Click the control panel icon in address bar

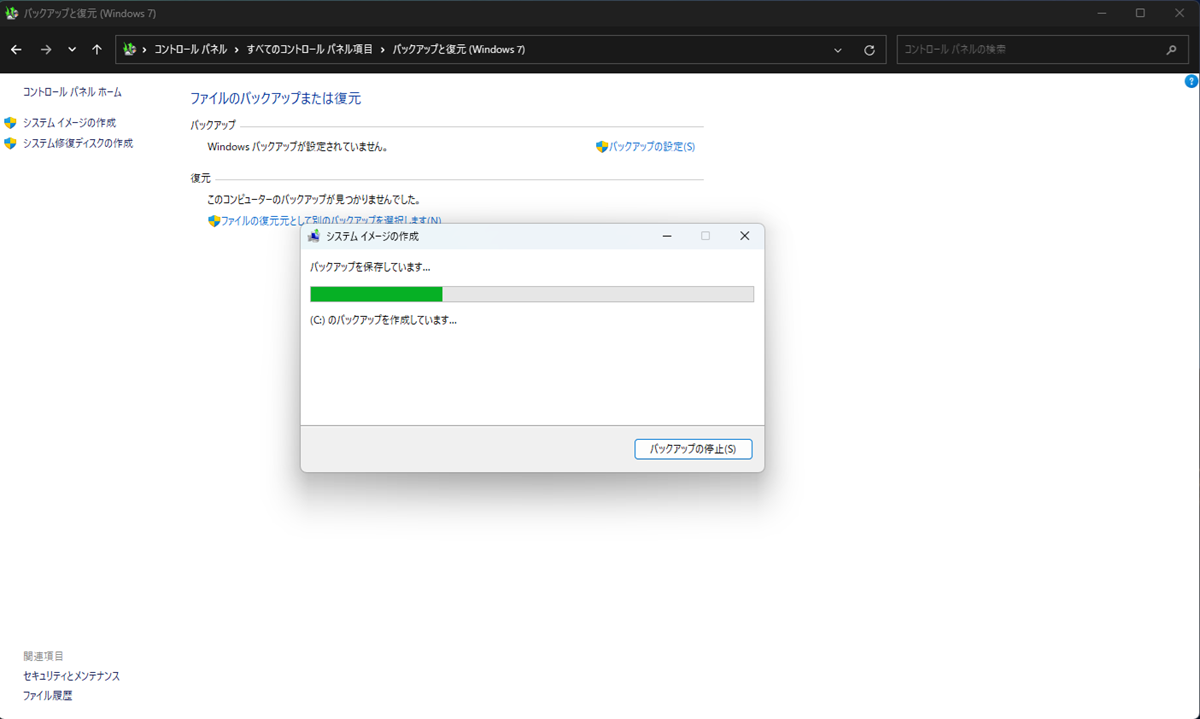130,50
